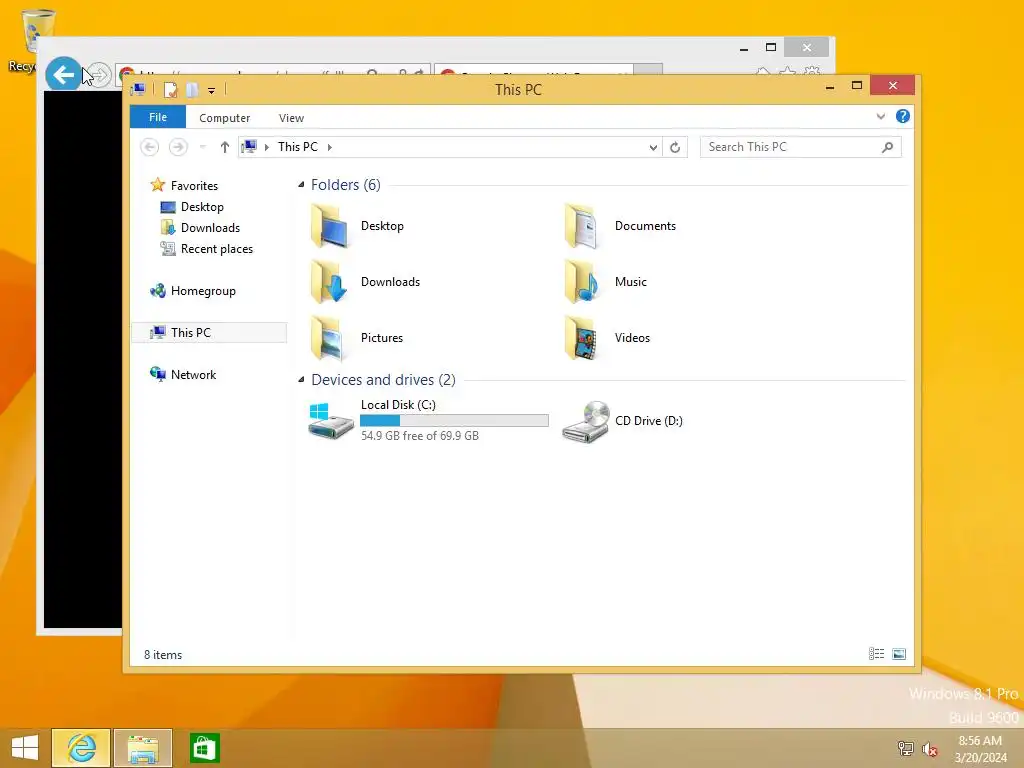Click the muted volume tray icon

coord(930,749)
